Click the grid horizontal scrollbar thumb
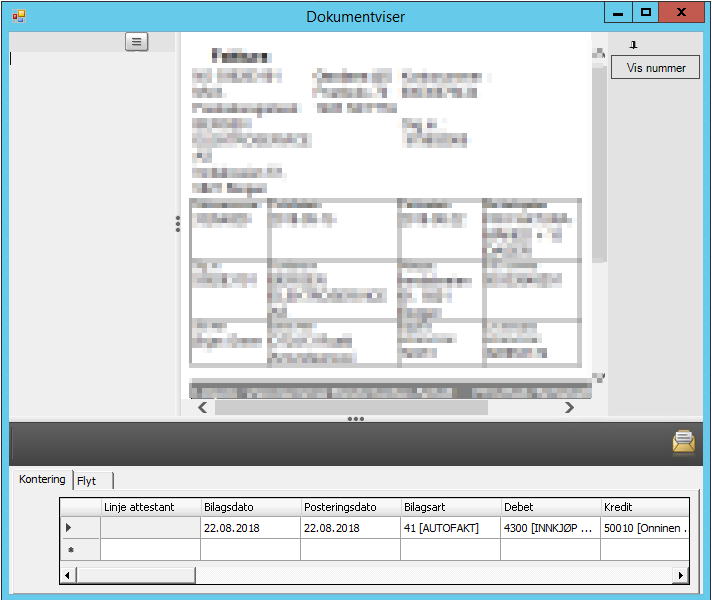This screenshot has width=712, height=600. pyautogui.click(x=135, y=575)
